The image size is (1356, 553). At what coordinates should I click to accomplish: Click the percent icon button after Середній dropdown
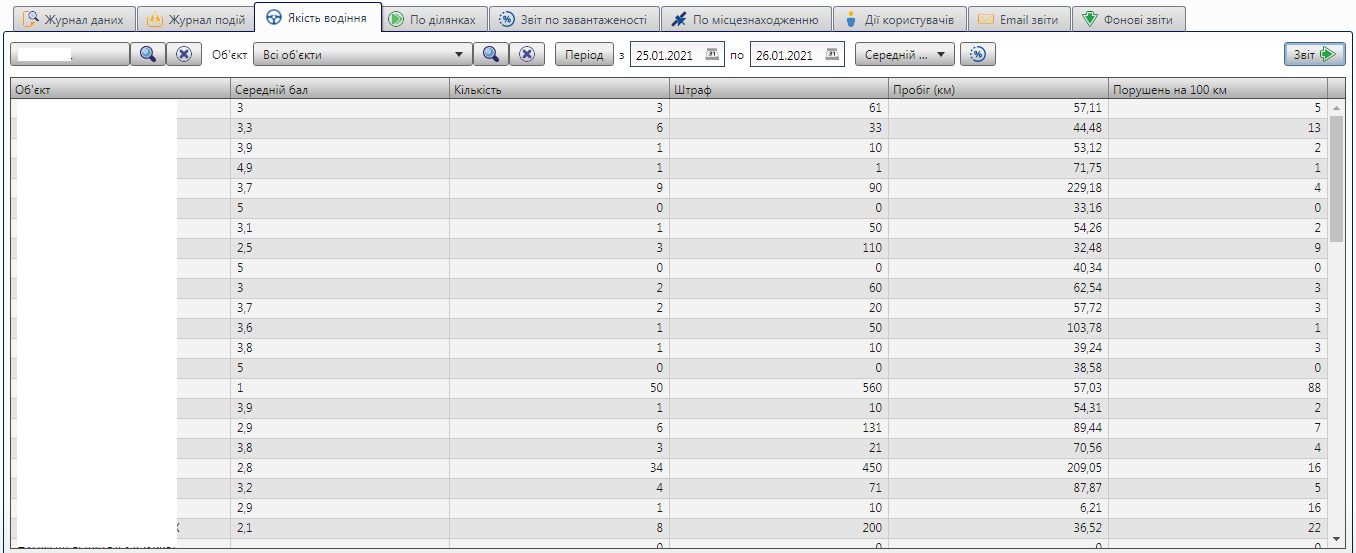coord(979,54)
